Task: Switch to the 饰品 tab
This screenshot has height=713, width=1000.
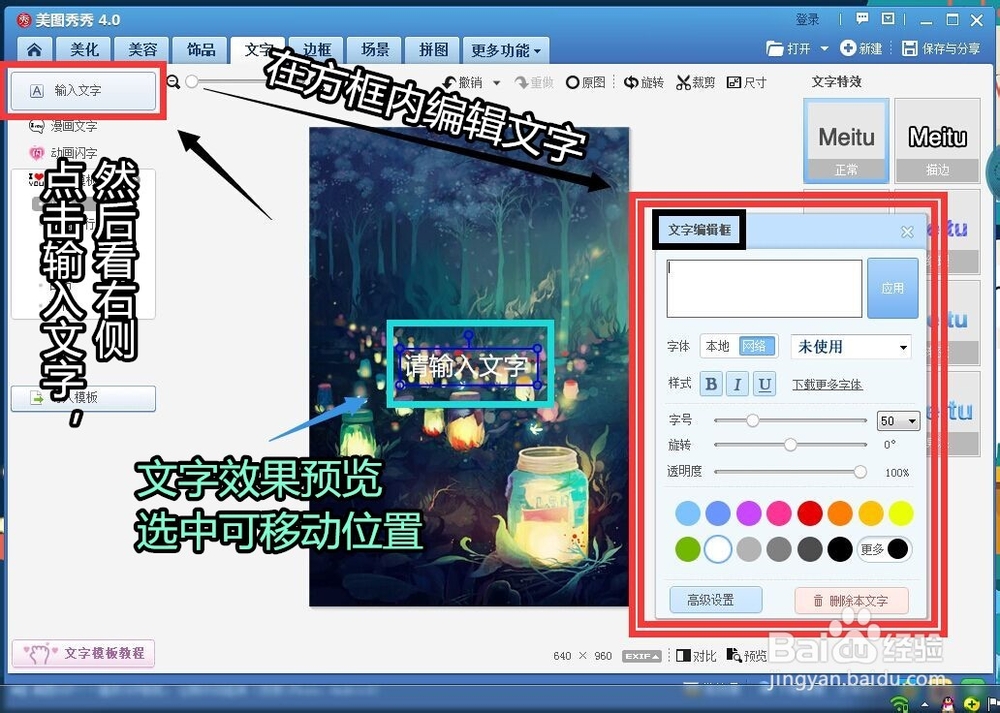Action: (201, 50)
